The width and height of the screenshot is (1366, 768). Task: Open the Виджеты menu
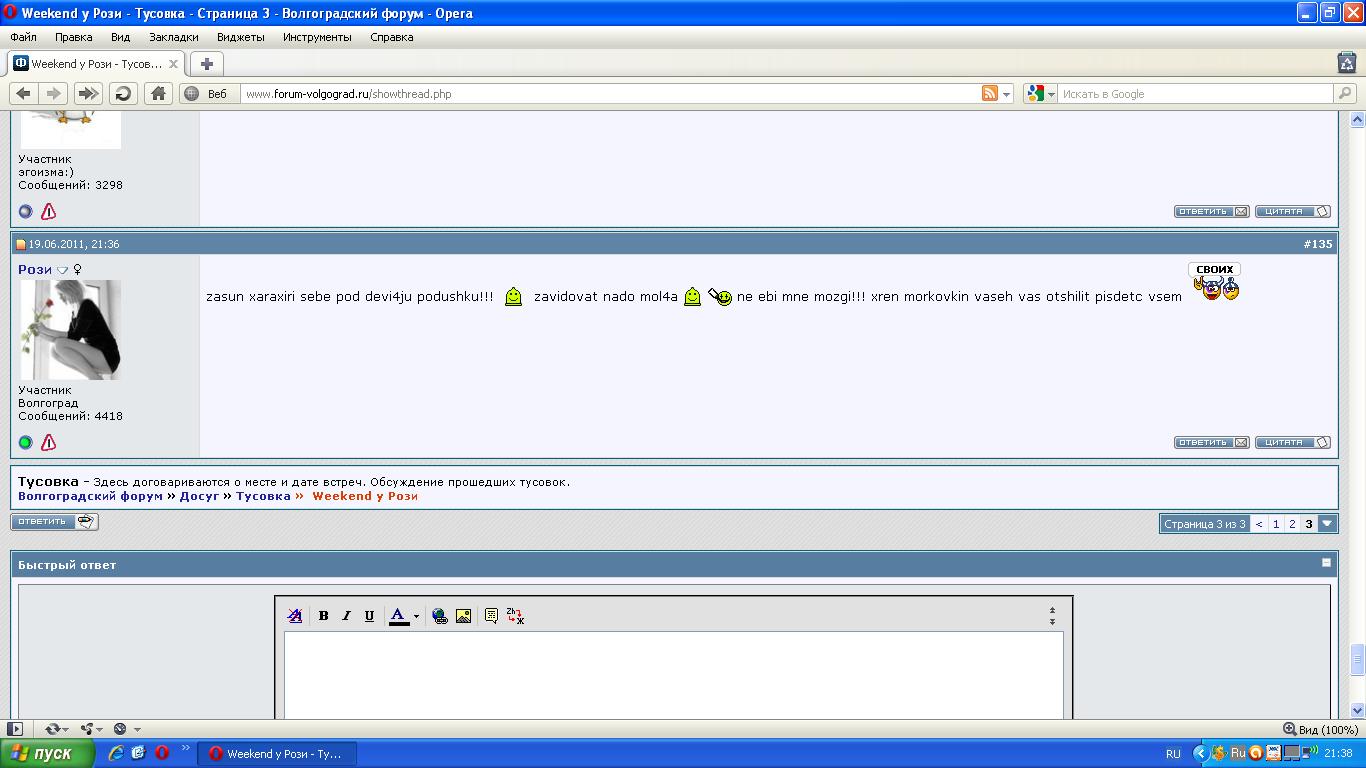(241, 37)
